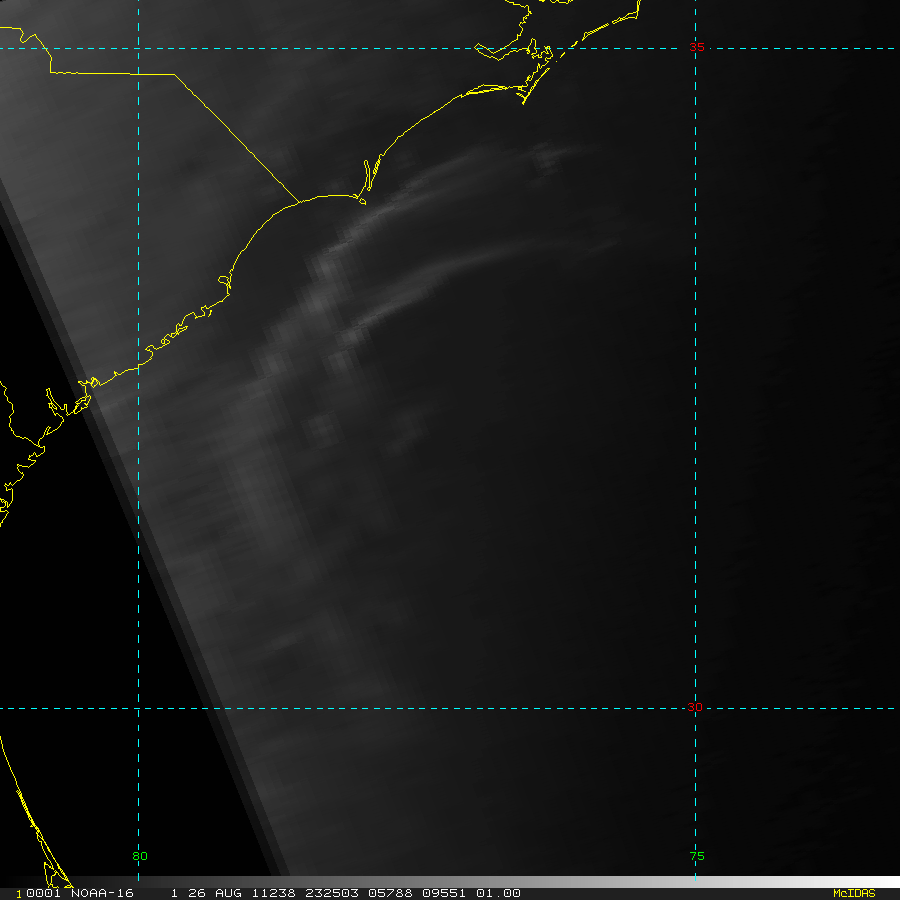Select the 11238 Julian day value

[273, 893]
